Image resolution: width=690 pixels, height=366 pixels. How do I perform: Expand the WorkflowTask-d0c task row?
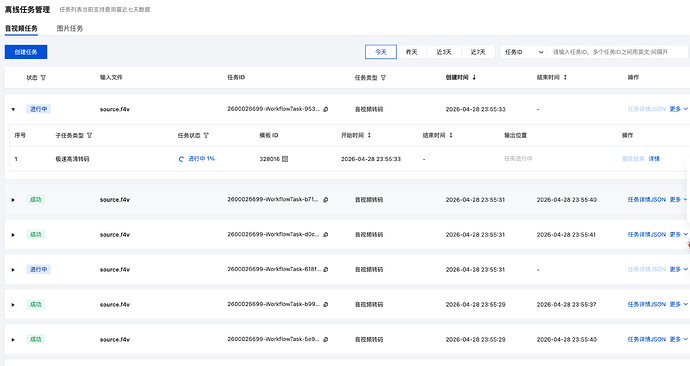click(13, 235)
